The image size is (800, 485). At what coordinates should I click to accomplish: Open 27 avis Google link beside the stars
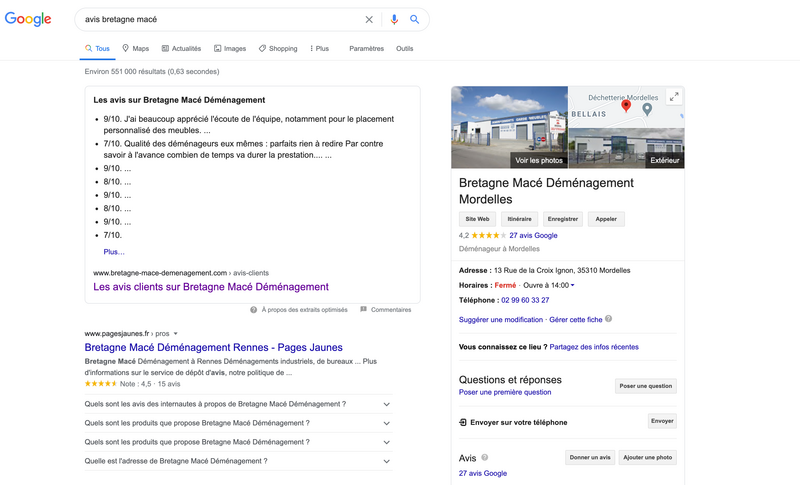533,235
